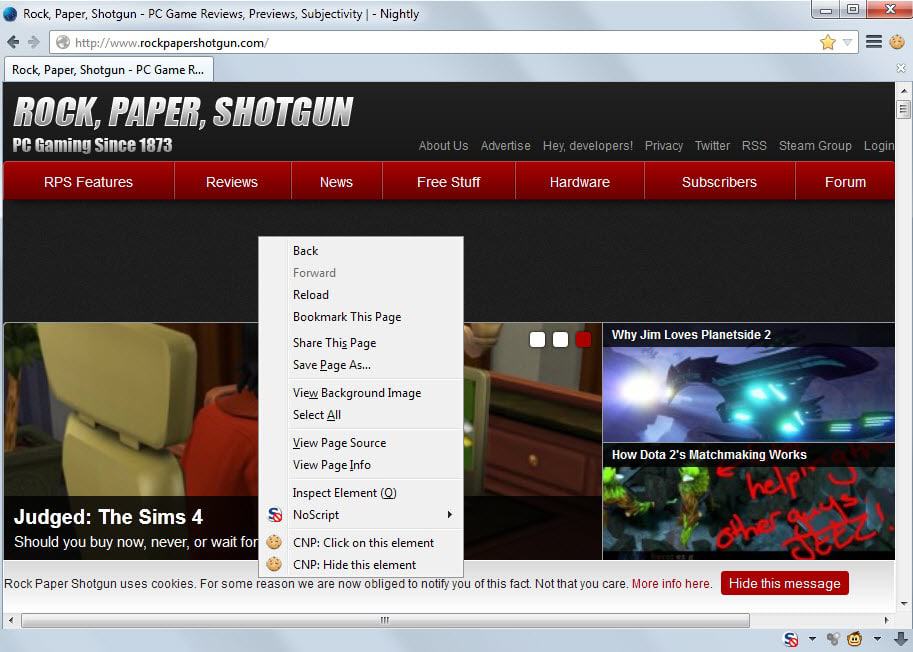Screen dimensions: 913x652
Task: Open the NoScript dropdown arrow in the status bar
Action: pyautogui.click(x=812, y=639)
